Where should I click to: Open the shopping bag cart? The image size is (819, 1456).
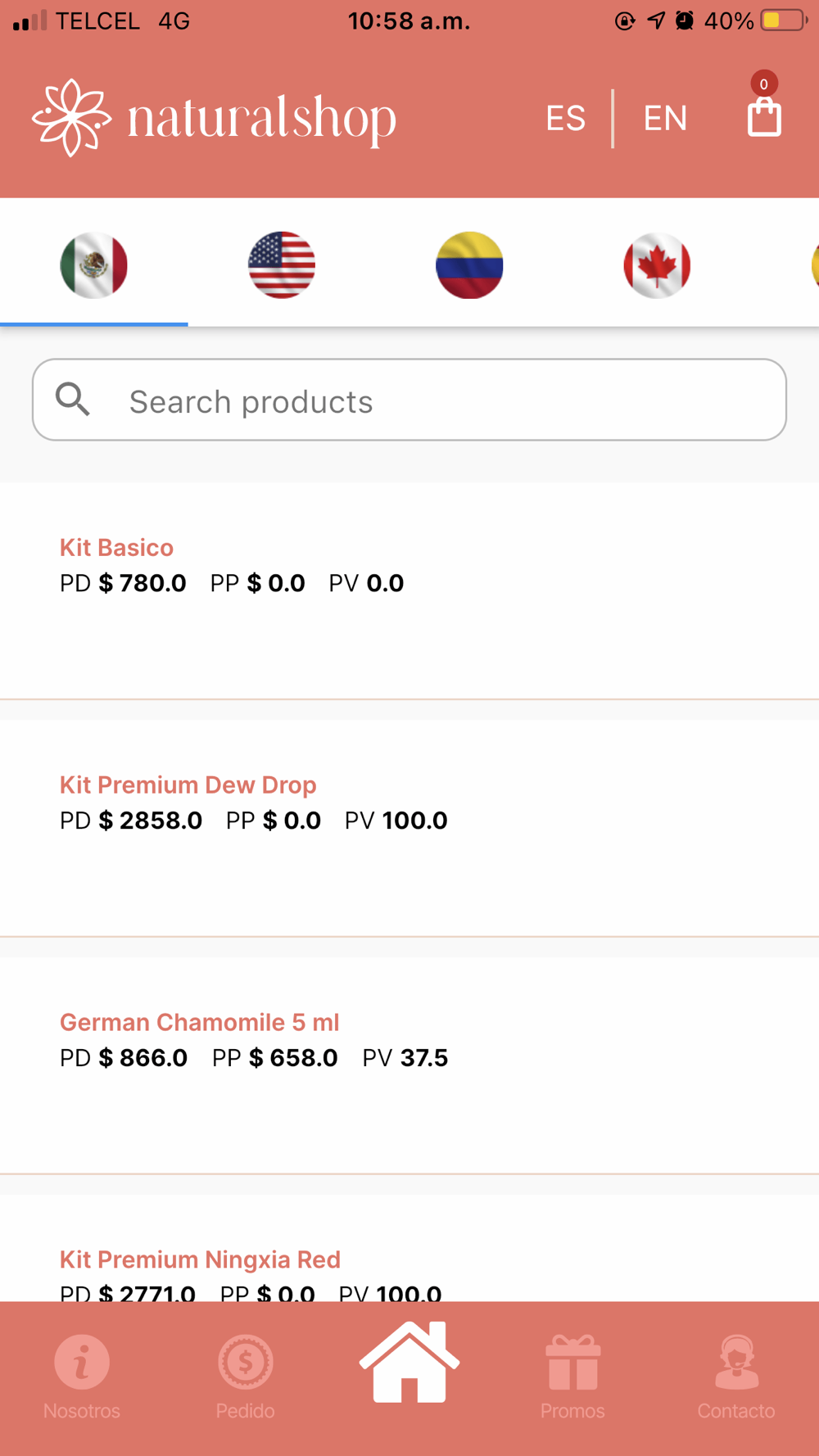[x=763, y=117]
